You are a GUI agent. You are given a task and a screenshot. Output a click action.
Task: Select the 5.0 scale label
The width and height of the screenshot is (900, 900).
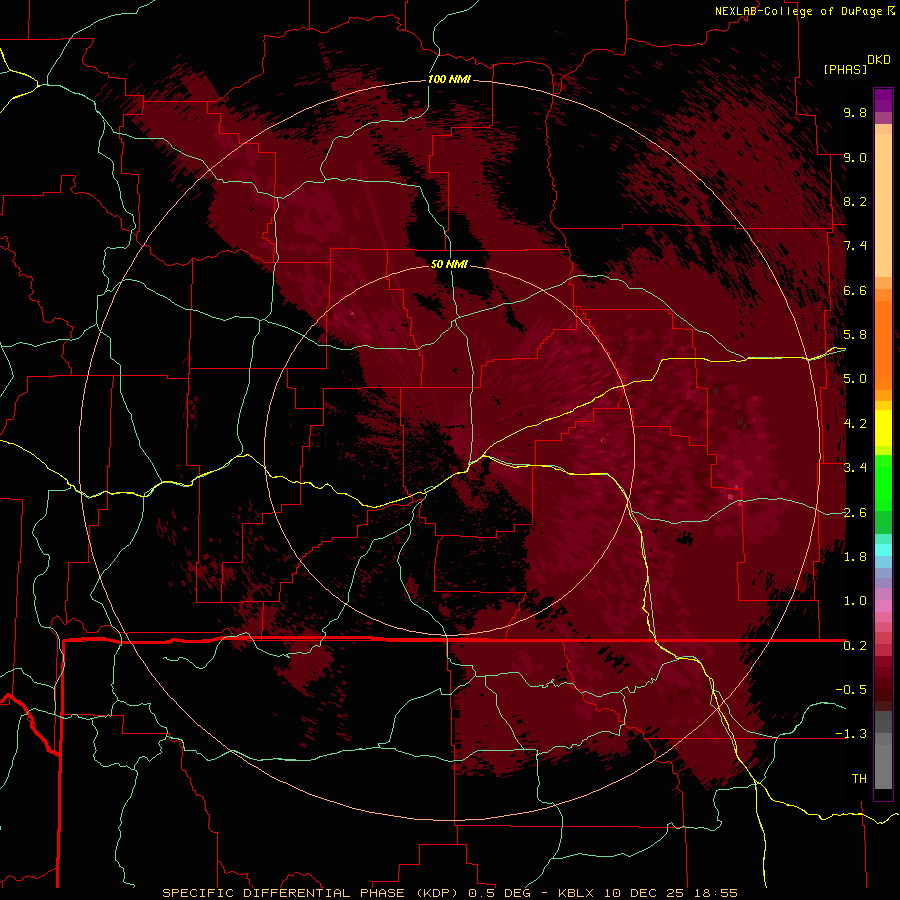855,379
